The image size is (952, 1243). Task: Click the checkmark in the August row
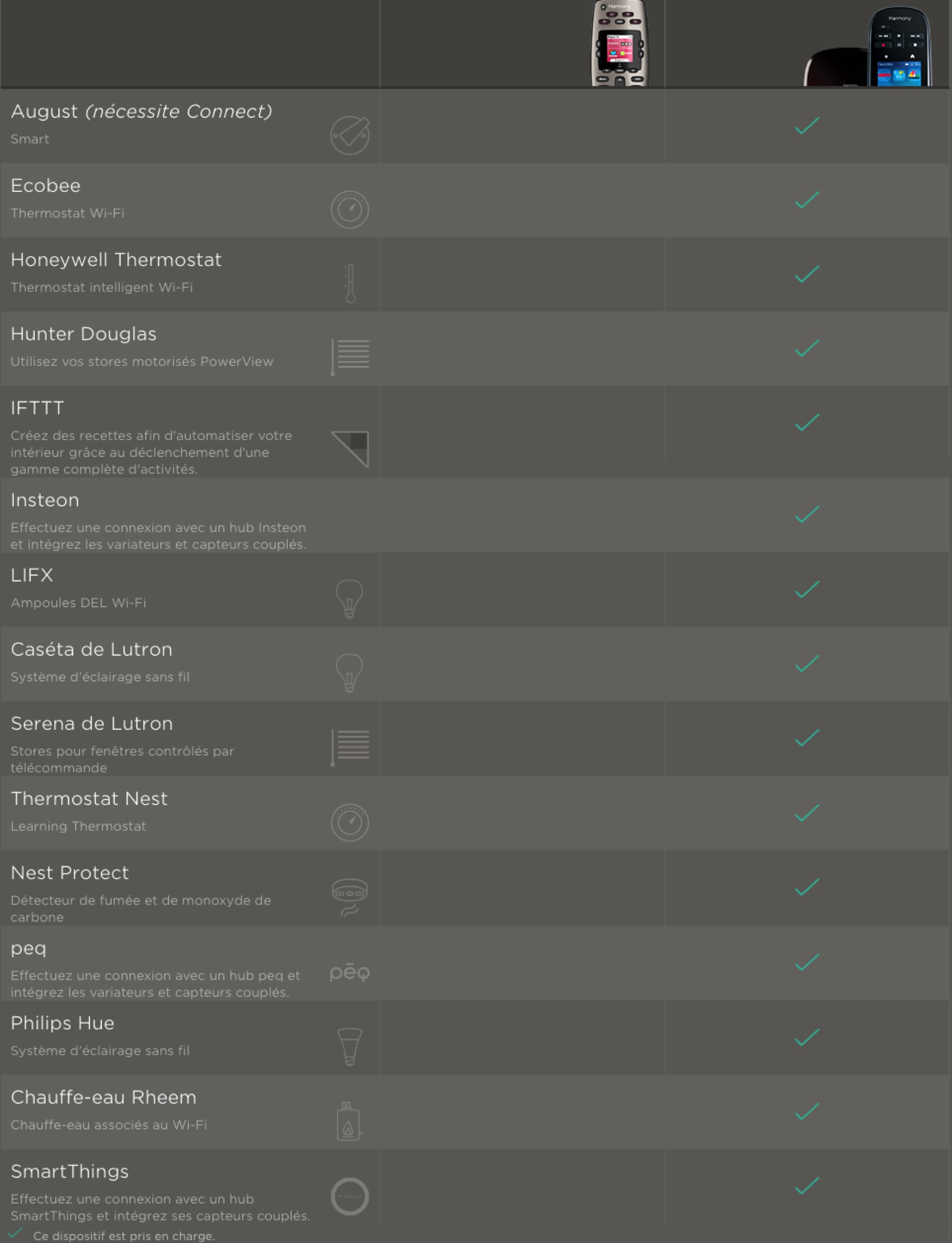tap(807, 125)
